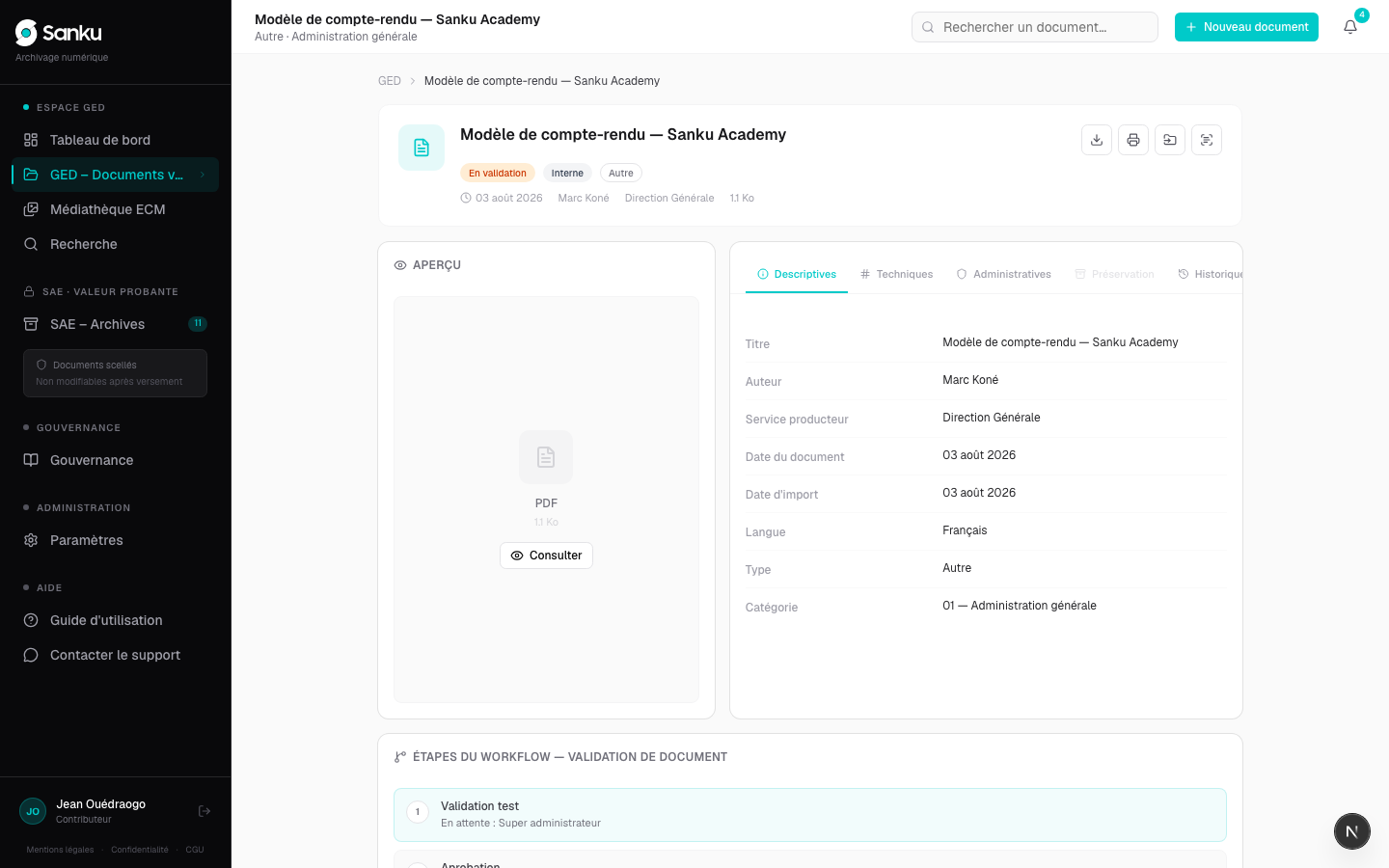Click Contacter le support

coord(115,655)
